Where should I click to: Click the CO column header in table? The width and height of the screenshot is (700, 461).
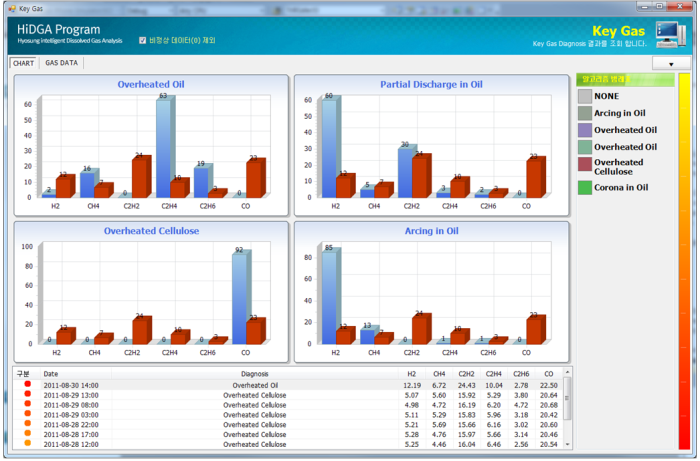[549, 374]
